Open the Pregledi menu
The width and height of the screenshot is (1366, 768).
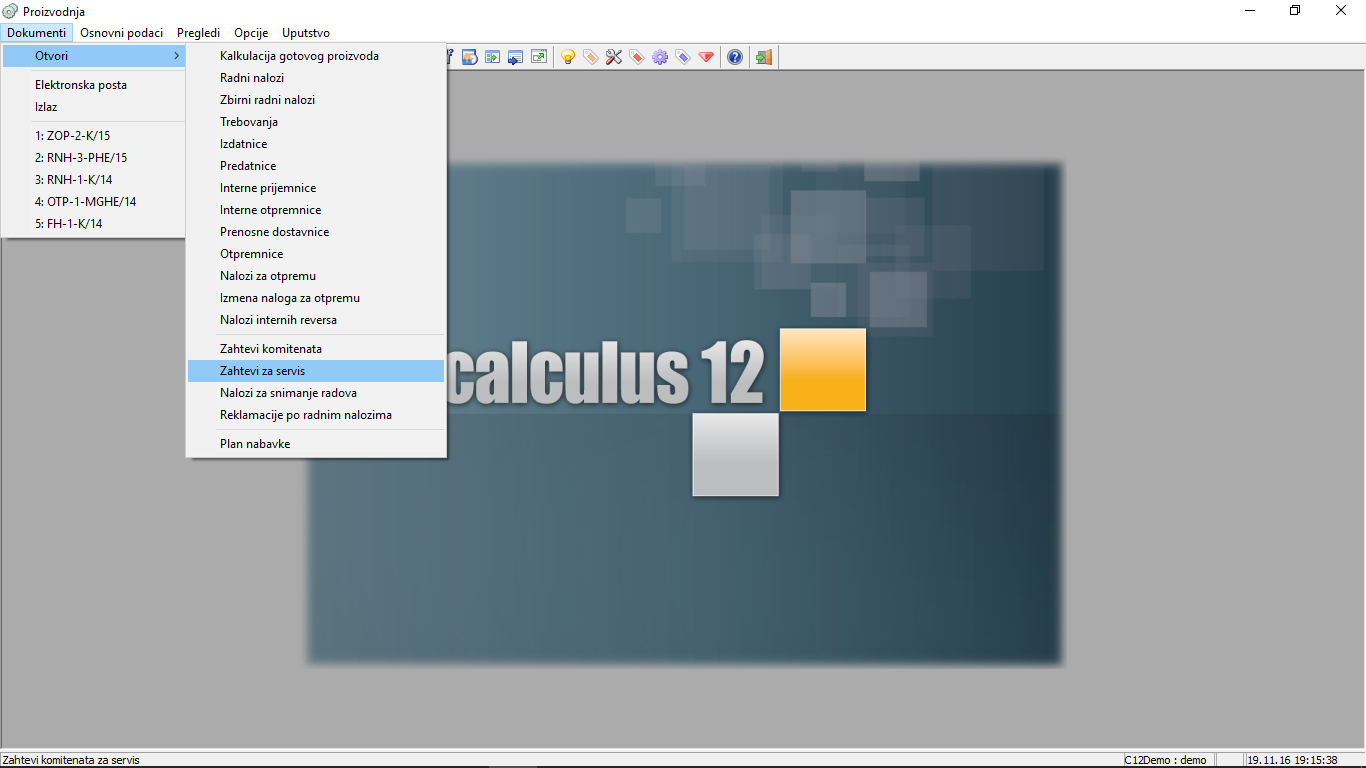(199, 33)
